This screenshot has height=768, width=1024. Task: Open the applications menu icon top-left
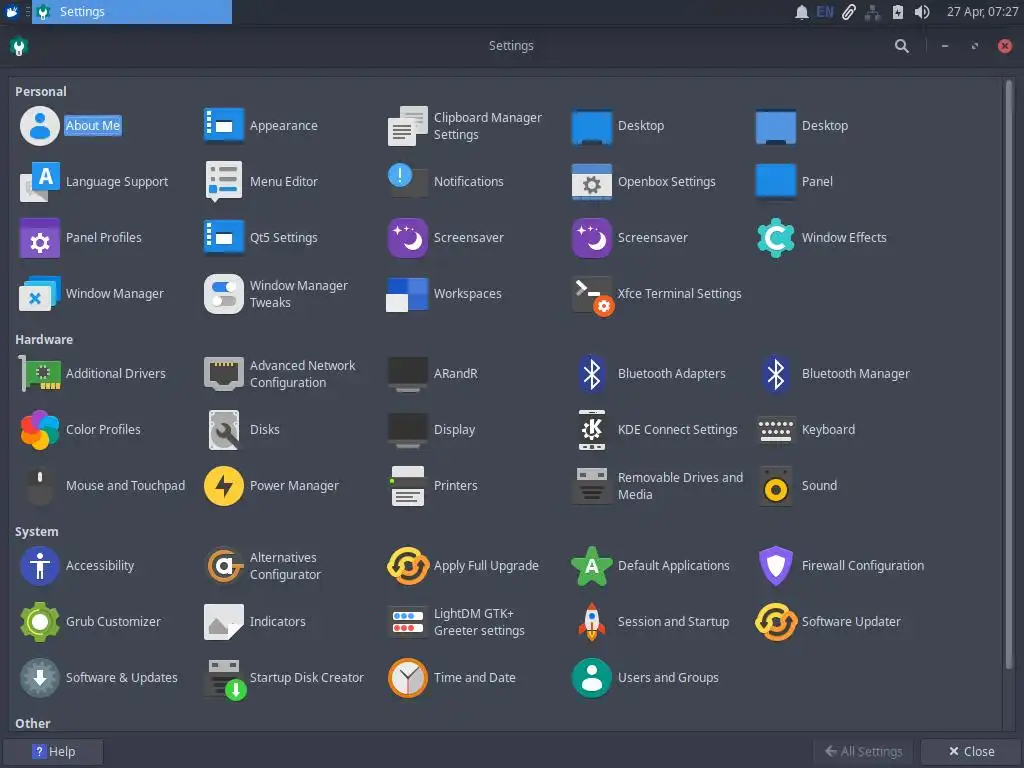[12, 12]
